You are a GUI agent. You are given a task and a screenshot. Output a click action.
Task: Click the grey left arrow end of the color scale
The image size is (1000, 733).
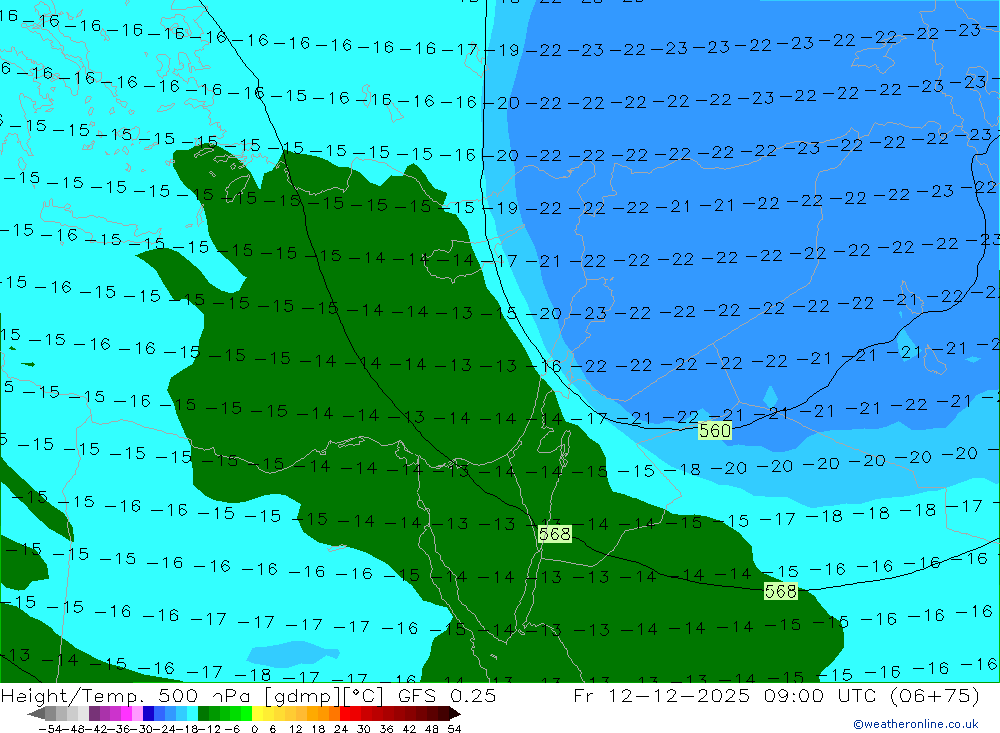click(x=35, y=714)
